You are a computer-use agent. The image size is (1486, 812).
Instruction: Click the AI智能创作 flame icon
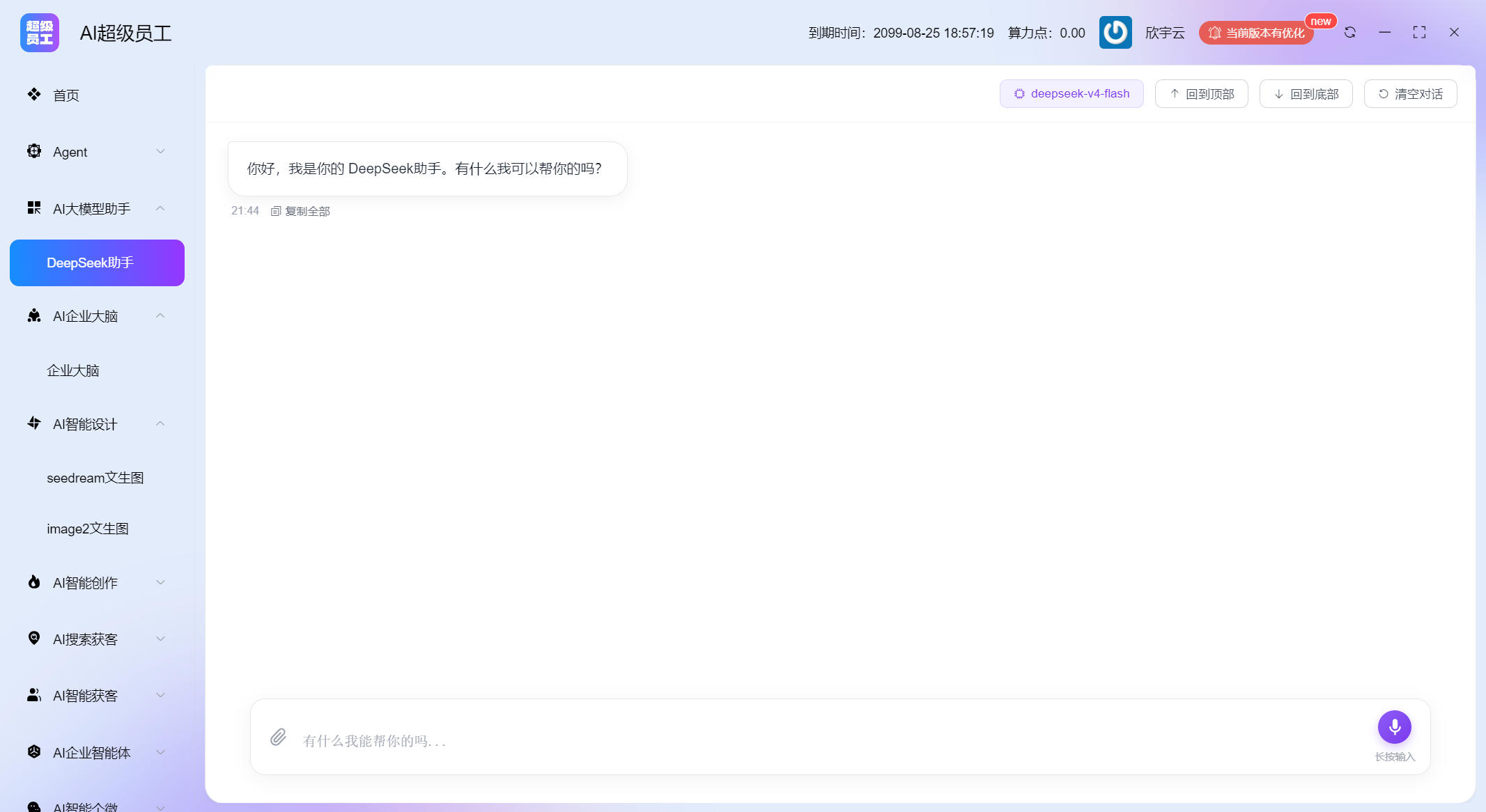tap(33, 582)
